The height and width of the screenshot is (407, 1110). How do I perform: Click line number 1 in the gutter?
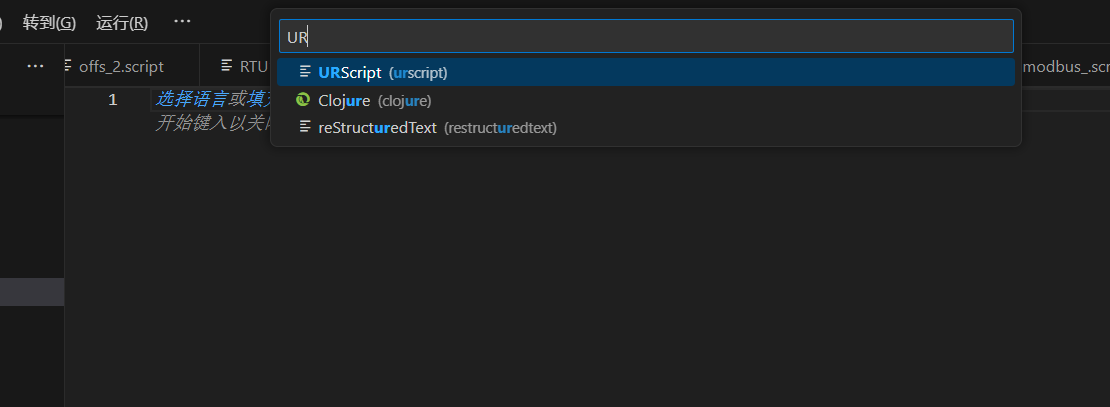[112, 99]
